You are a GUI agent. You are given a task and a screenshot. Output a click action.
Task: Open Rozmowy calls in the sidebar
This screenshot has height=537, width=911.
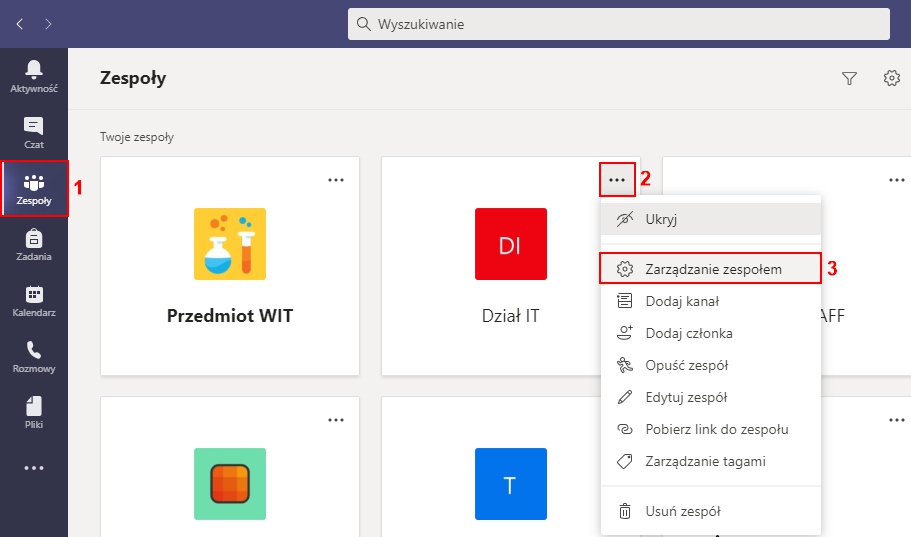pos(34,357)
